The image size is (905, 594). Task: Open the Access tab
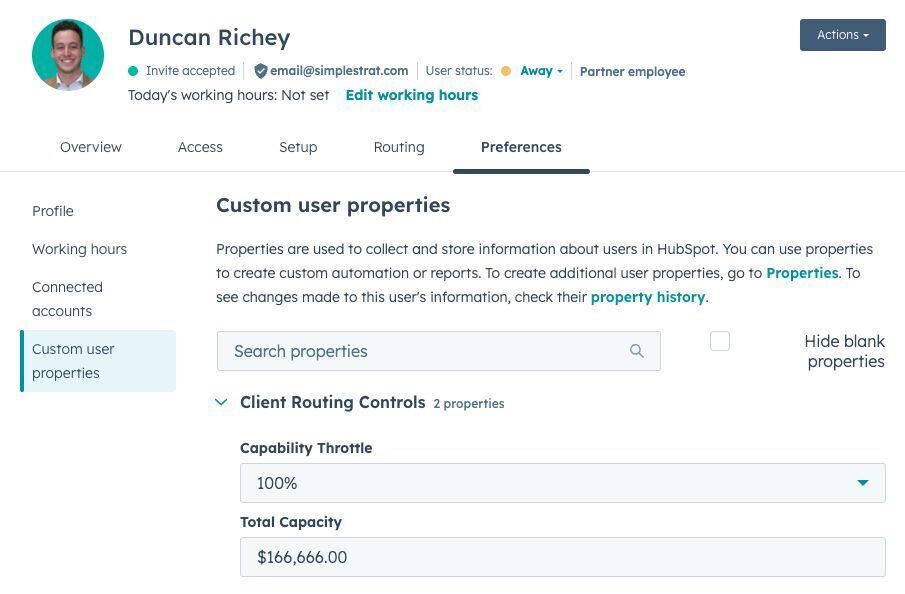point(200,147)
